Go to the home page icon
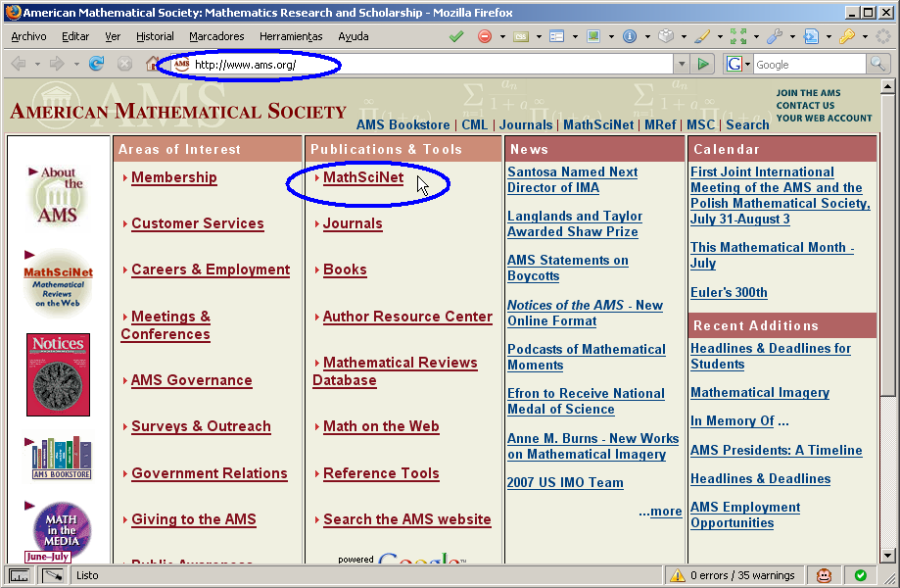 click(x=153, y=64)
